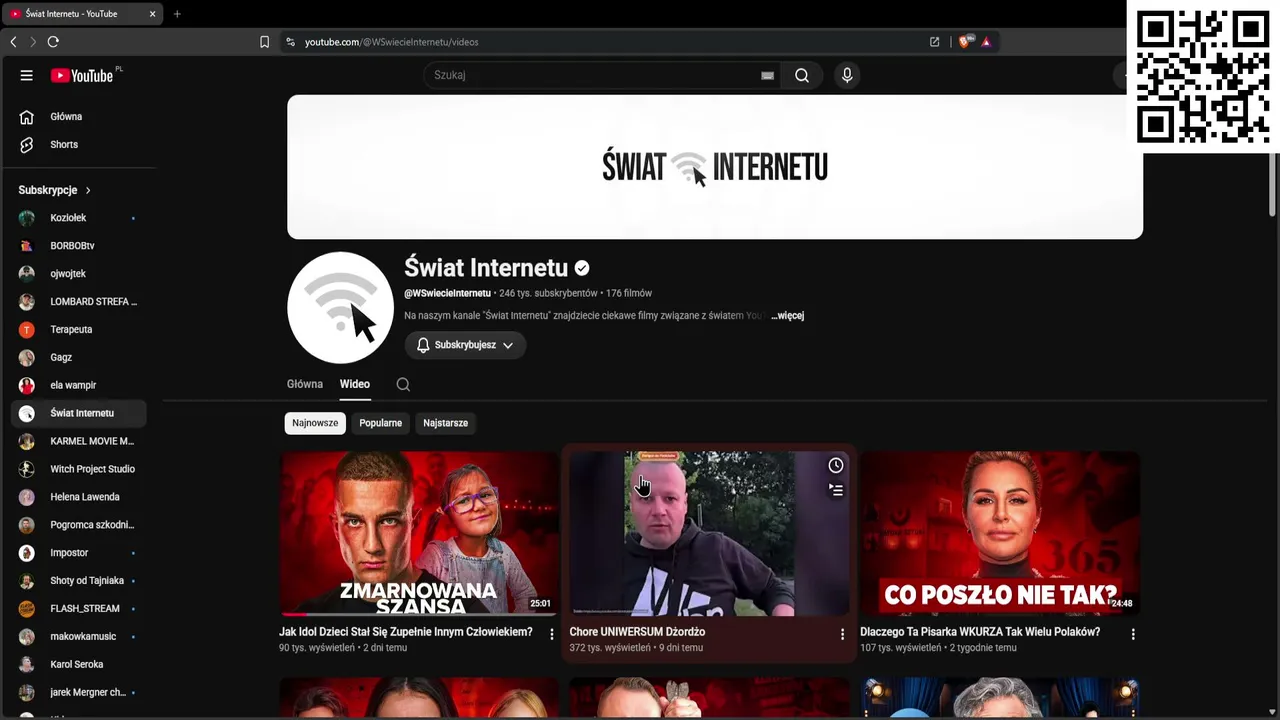Click the @WSwiecieInternetu channel handle

[x=447, y=294]
